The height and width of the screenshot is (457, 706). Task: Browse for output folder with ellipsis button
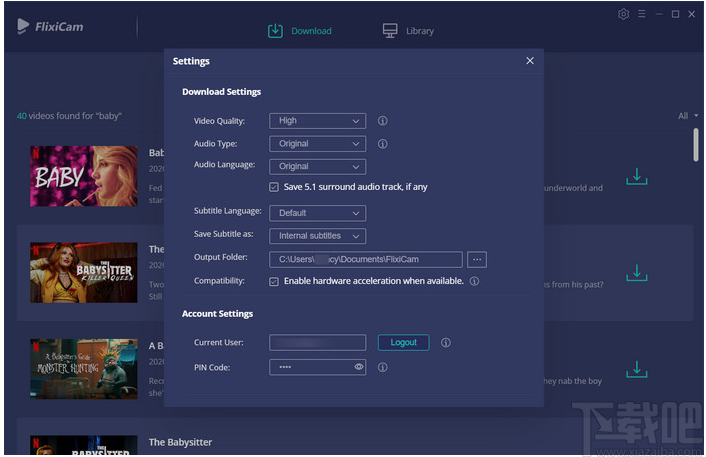click(x=477, y=259)
